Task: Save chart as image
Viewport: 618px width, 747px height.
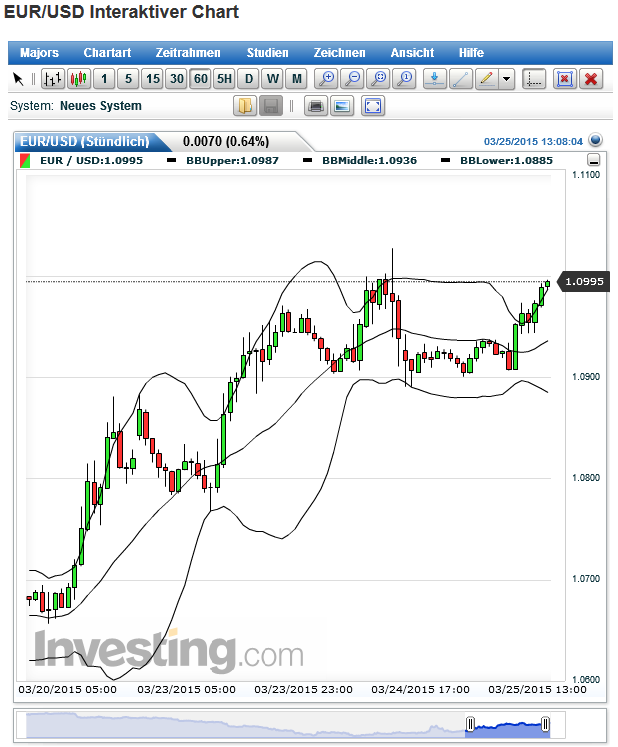Action: [x=342, y=106]
